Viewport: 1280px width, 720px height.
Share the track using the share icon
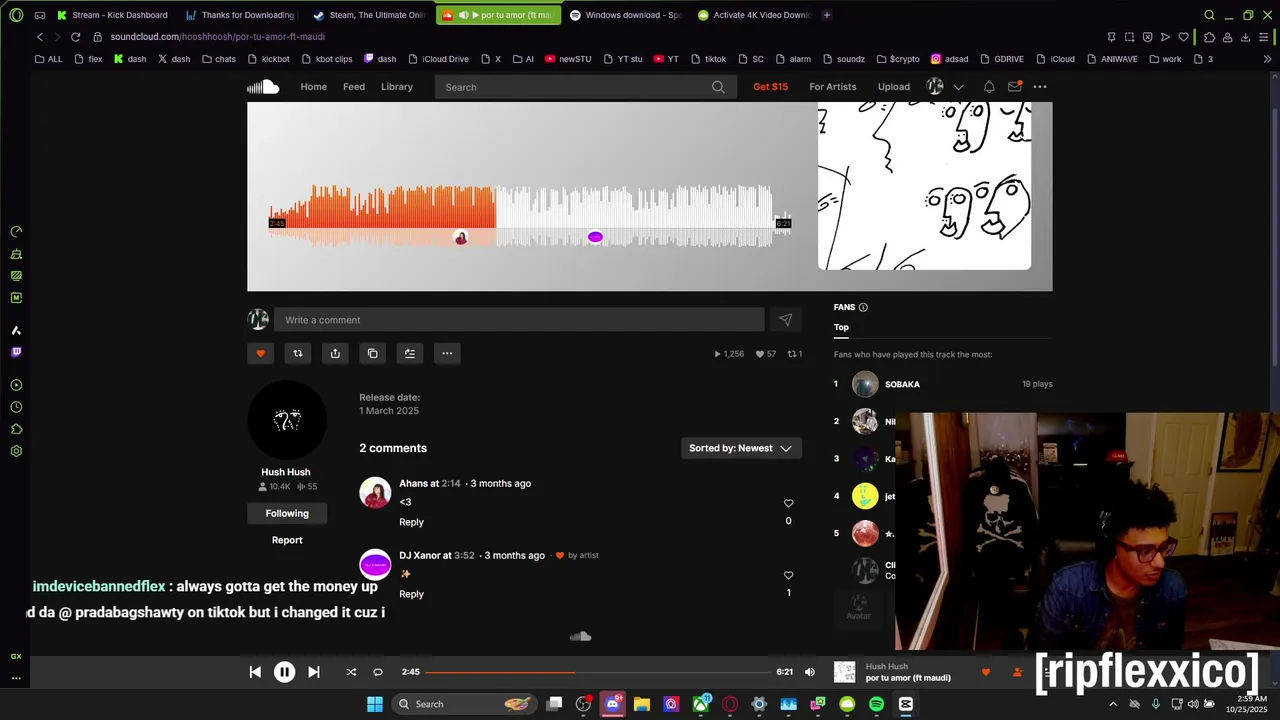[335, 353]
